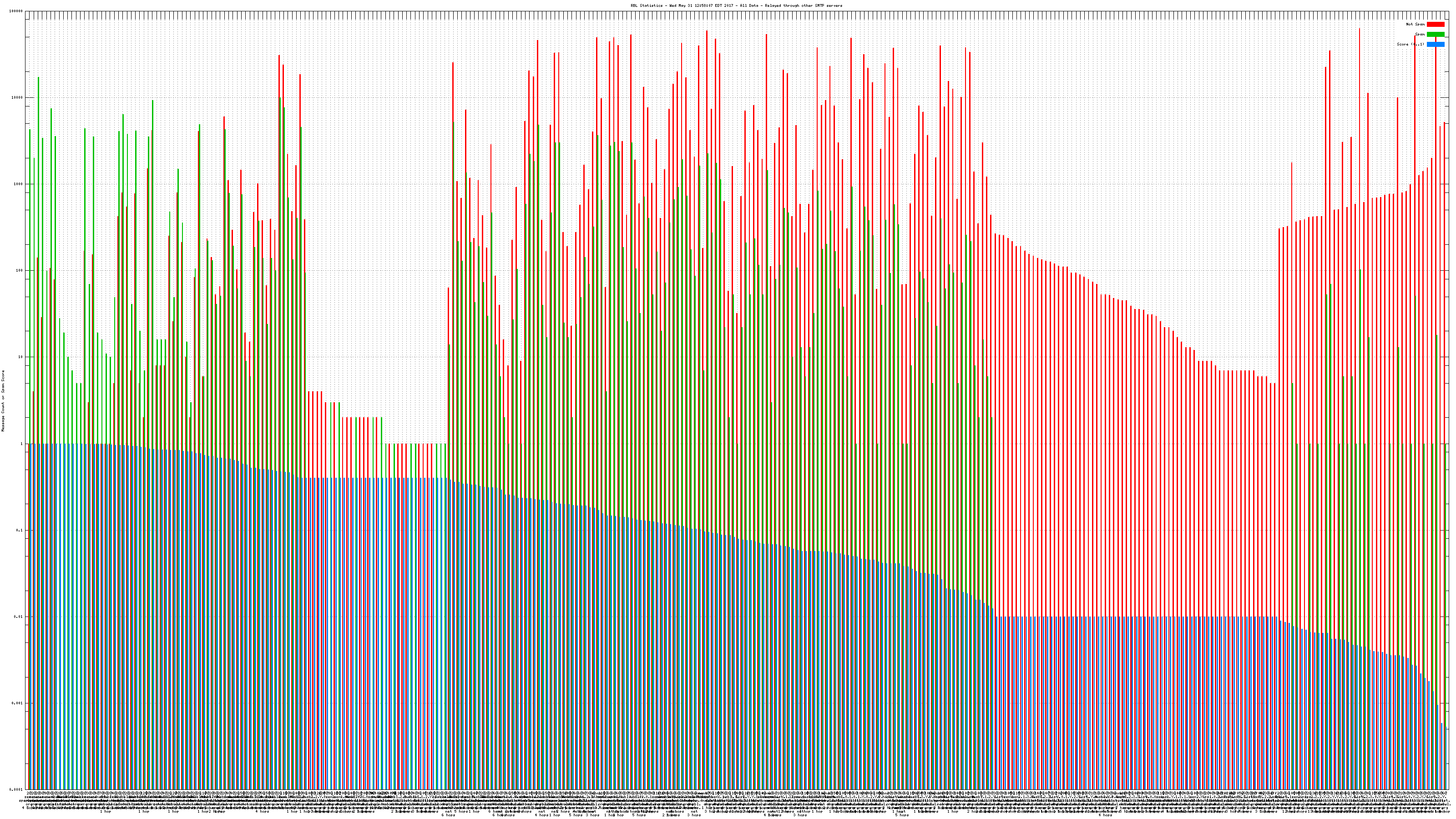Select the 'Score (0..1)' legend label
Screen dimensions: 1456x819
click(1410, 44)
